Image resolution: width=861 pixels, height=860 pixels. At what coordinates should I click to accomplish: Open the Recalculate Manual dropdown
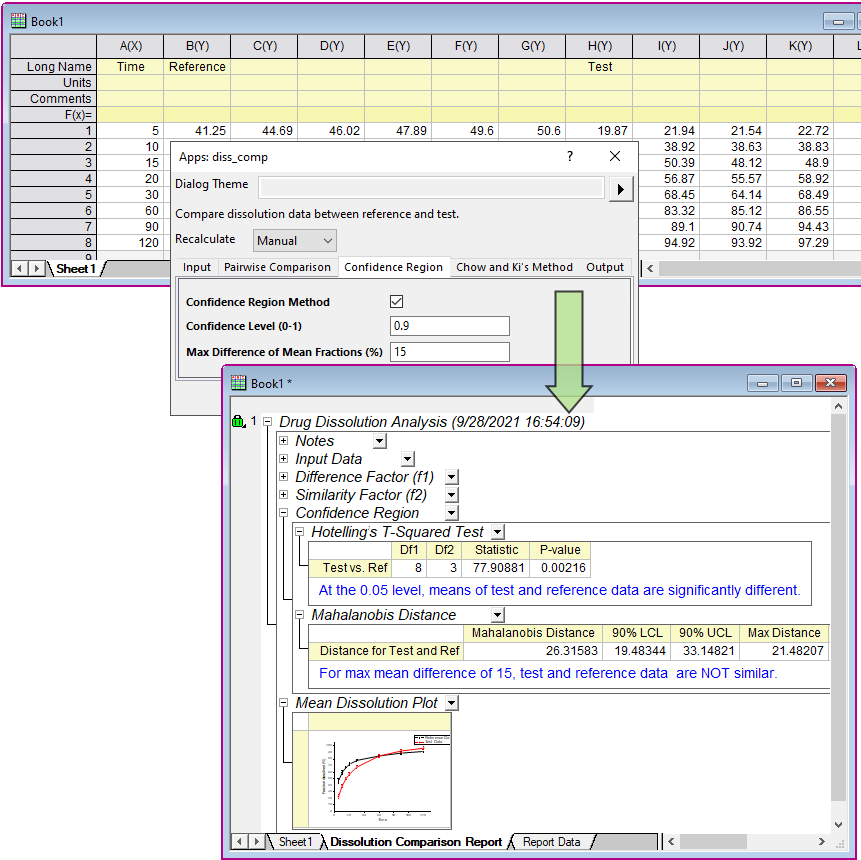pos(295,241)
